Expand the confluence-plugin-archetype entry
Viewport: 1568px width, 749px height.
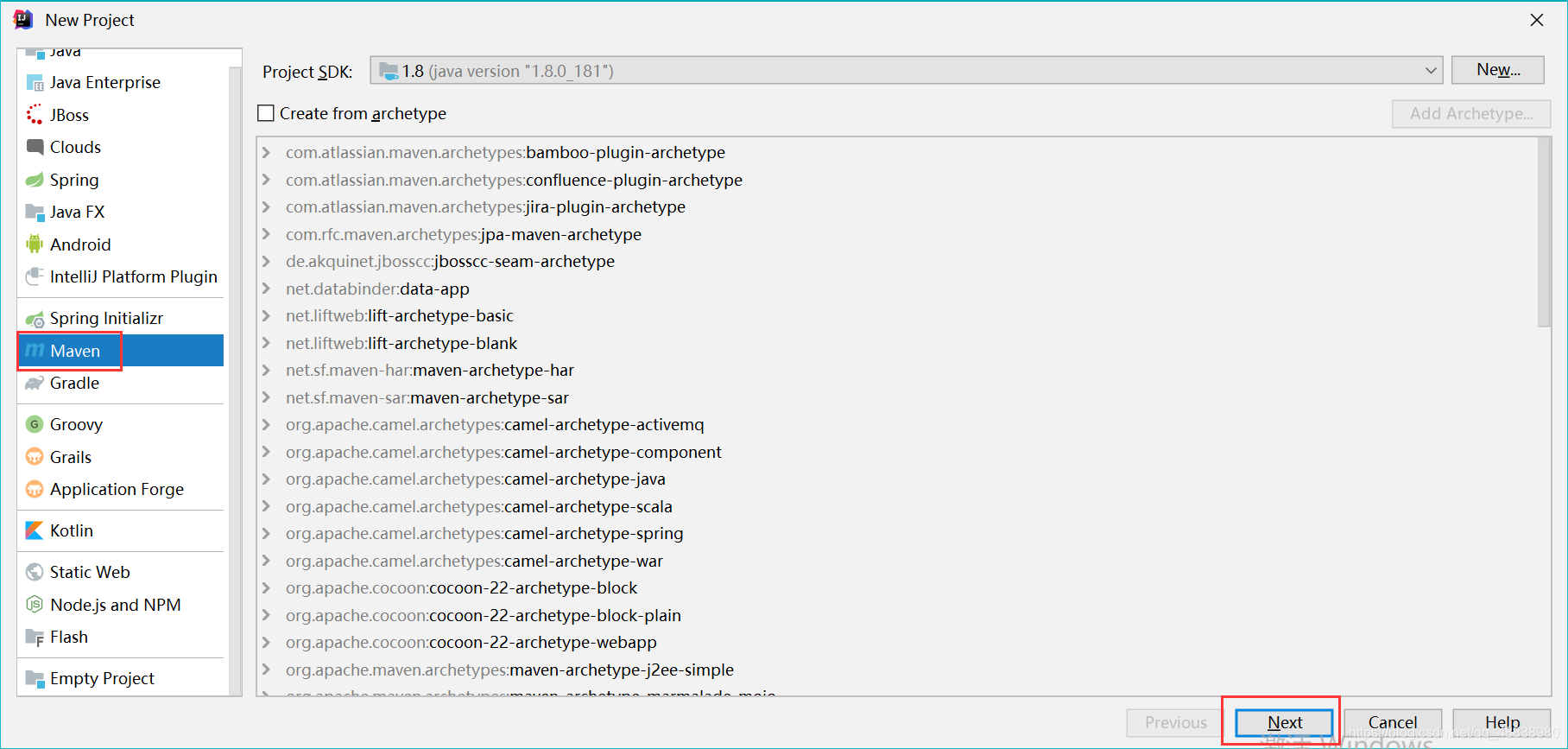click(x=267, y=180)
